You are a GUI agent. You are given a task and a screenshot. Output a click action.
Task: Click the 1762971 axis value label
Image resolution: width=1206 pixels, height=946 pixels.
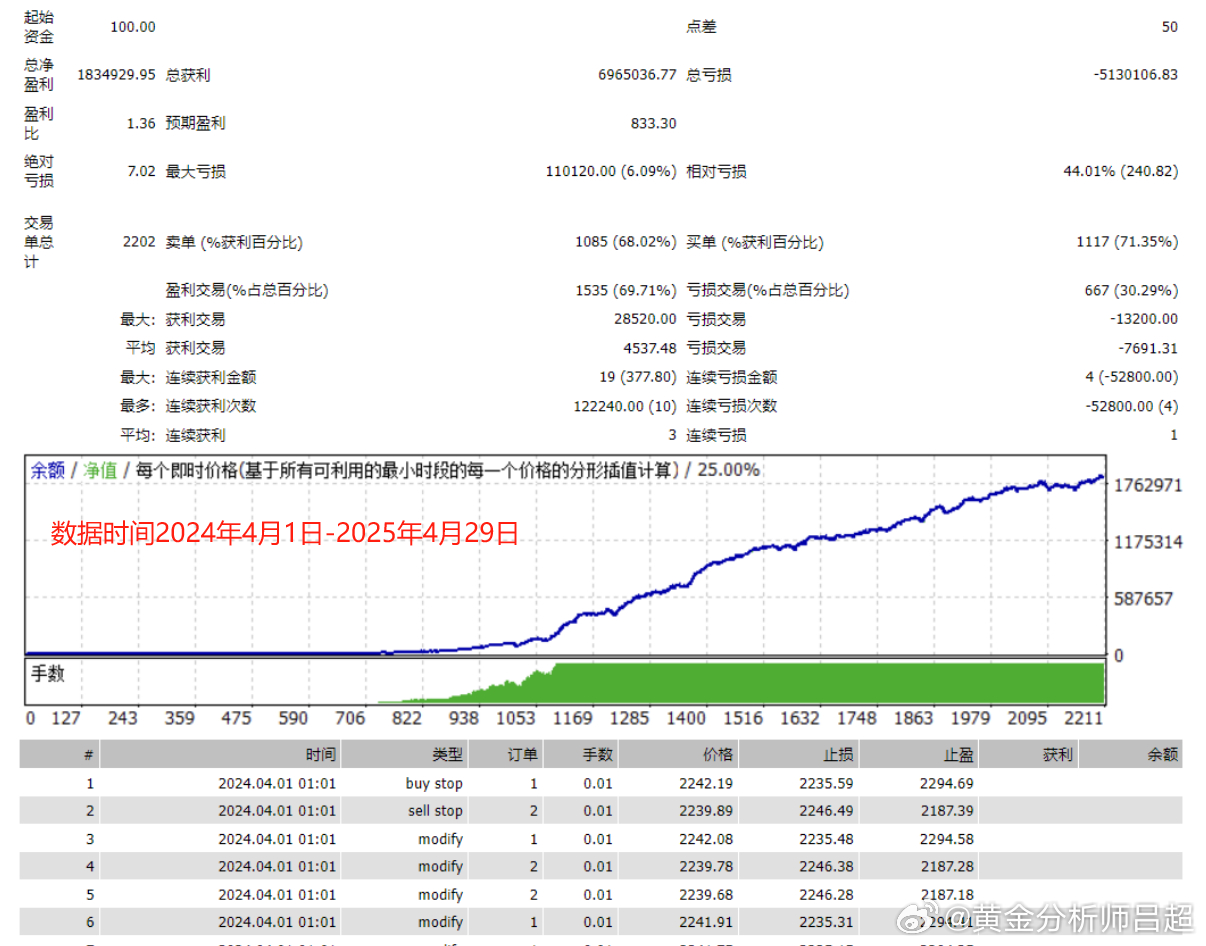(x=1148, y=485)
